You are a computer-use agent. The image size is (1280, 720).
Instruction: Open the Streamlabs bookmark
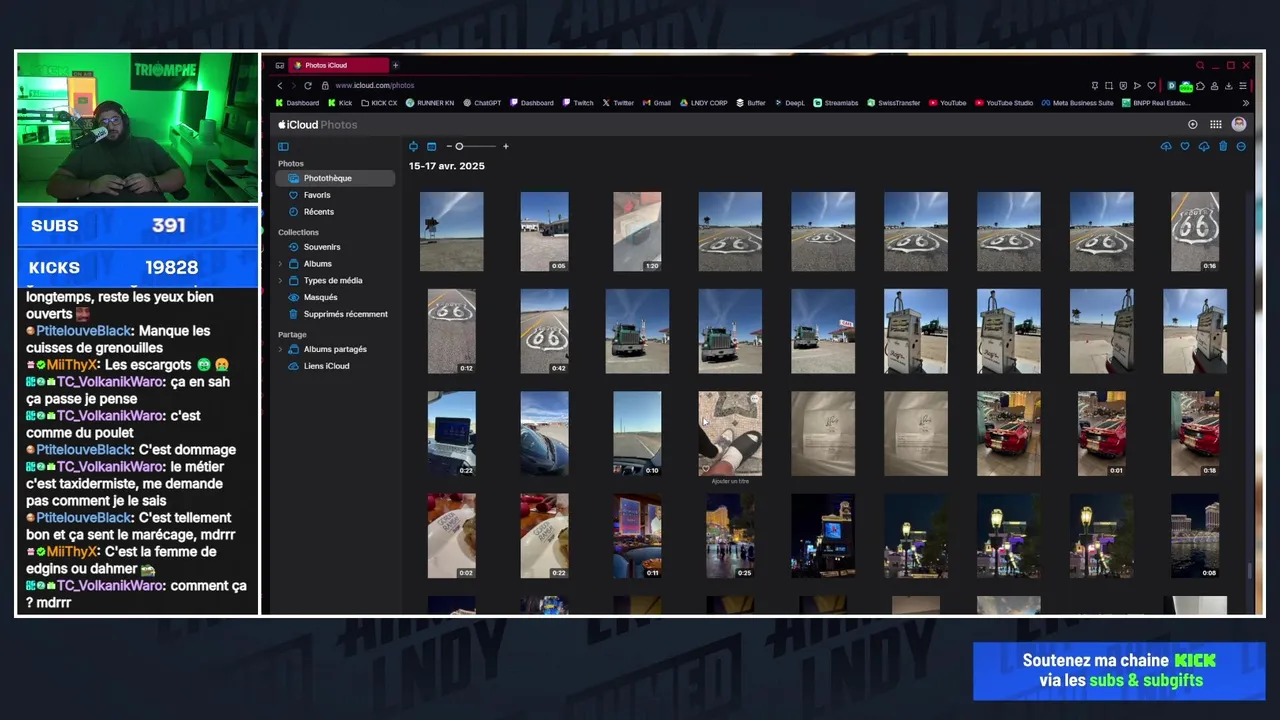(835, 103)
